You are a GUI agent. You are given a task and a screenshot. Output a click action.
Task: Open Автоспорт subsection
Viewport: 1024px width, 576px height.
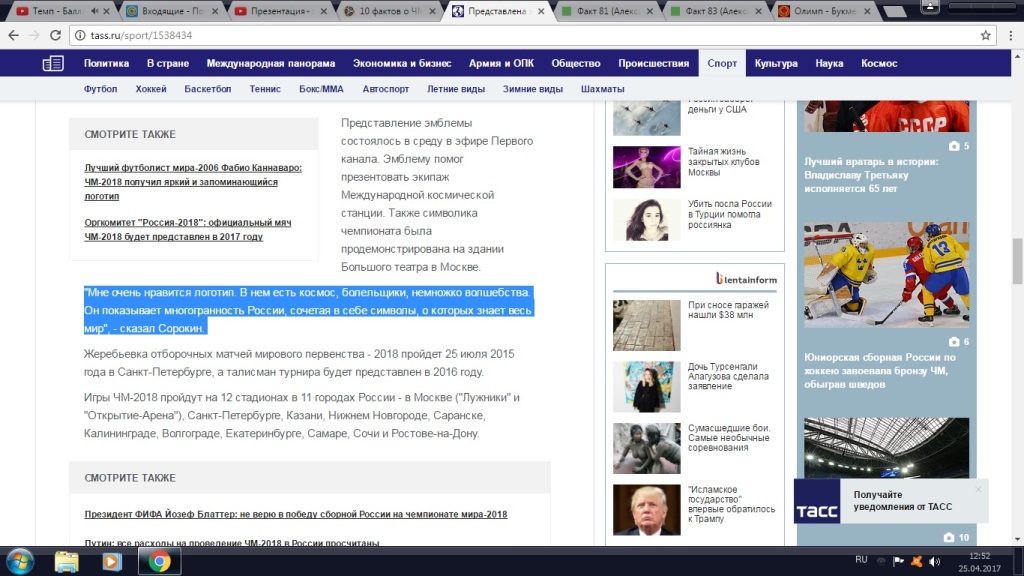tap(386, 89)
